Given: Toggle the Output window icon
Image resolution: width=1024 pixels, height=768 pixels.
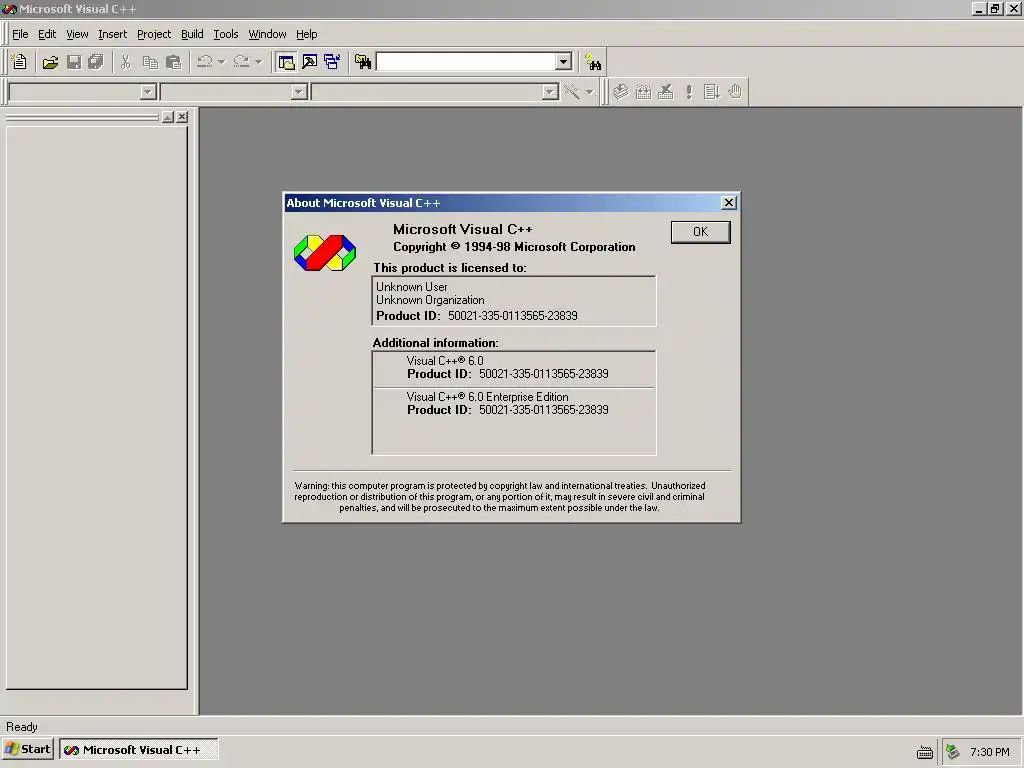Looking at the screenshot, I should pyautogui.click(x=310, y=62).
